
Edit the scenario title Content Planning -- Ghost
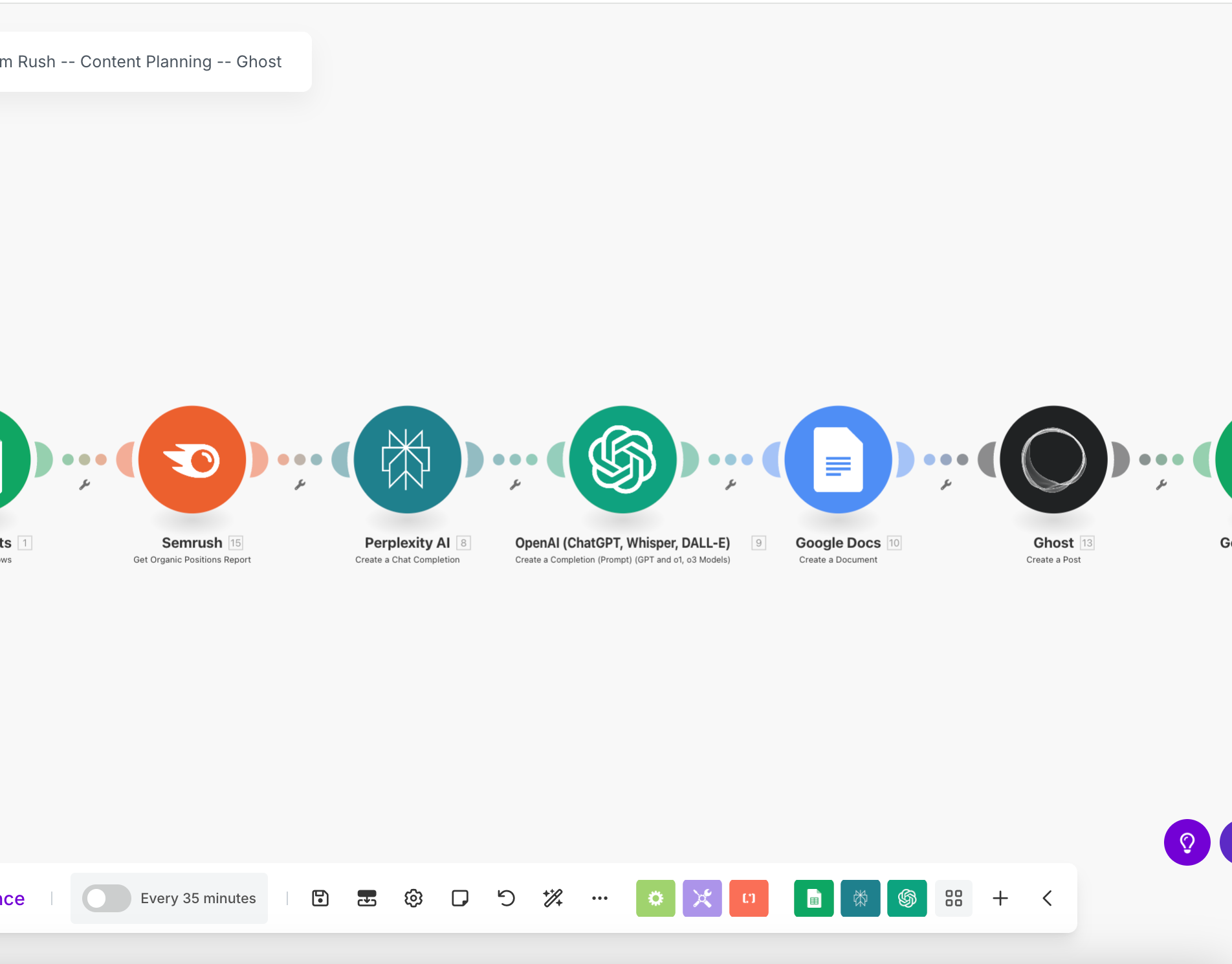(141, 61)
